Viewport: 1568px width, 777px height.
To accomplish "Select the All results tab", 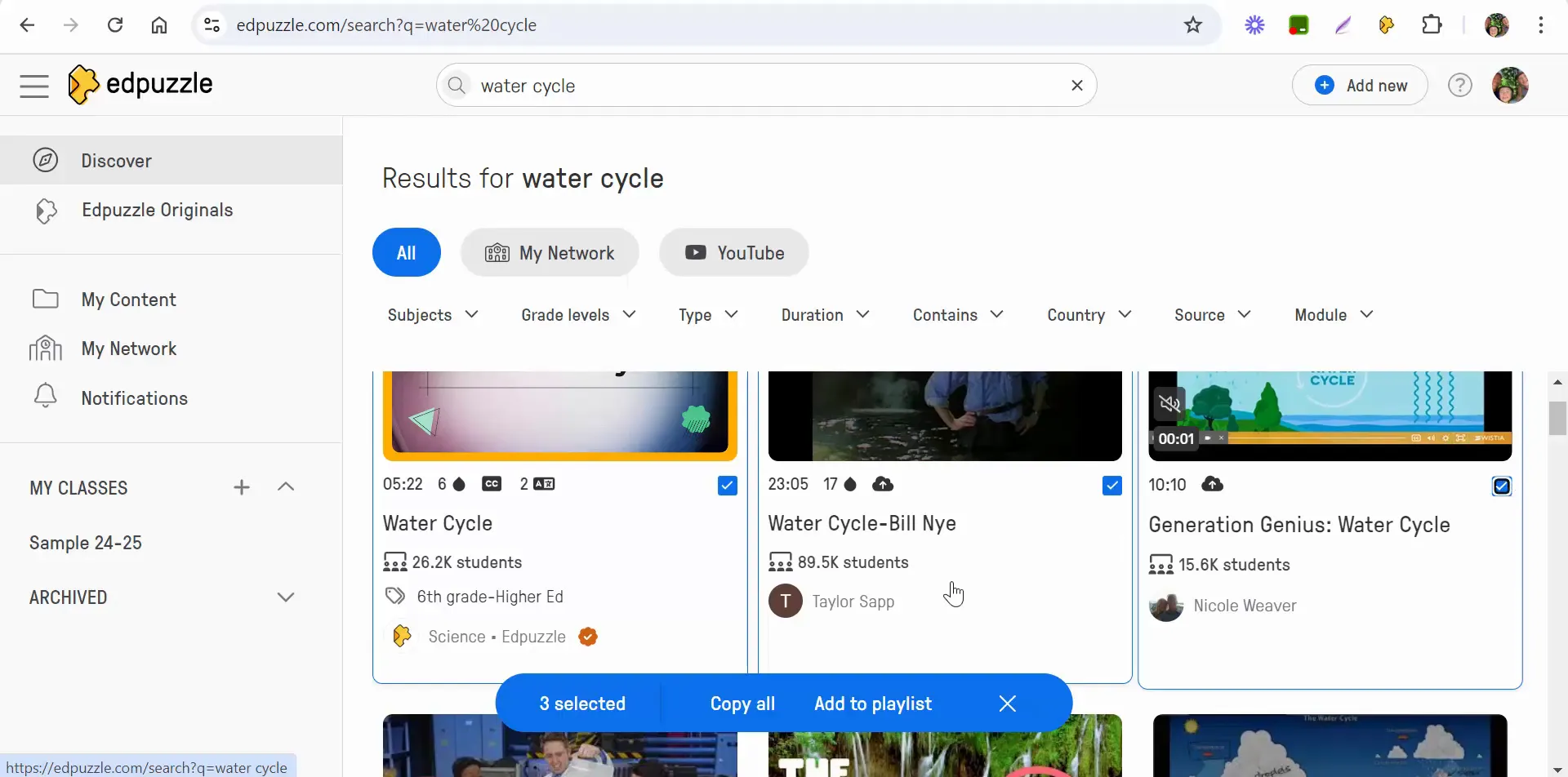I will 407,253.
